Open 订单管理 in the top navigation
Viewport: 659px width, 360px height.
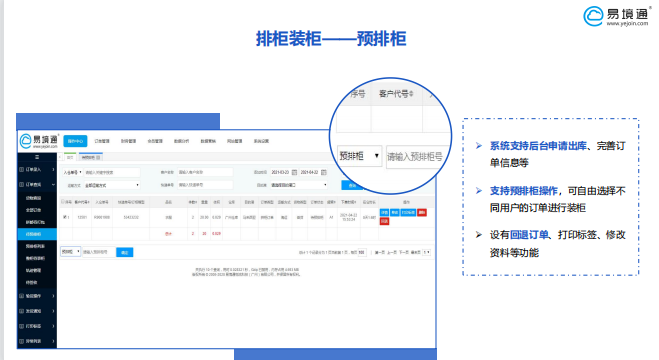coord(102,141)
